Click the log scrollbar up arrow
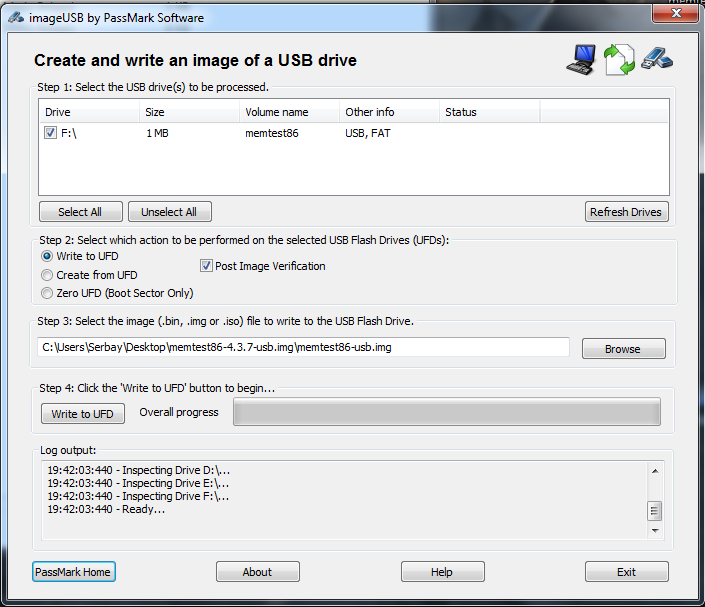This screenshot has height=607, width=705. [x=655, y=471]
